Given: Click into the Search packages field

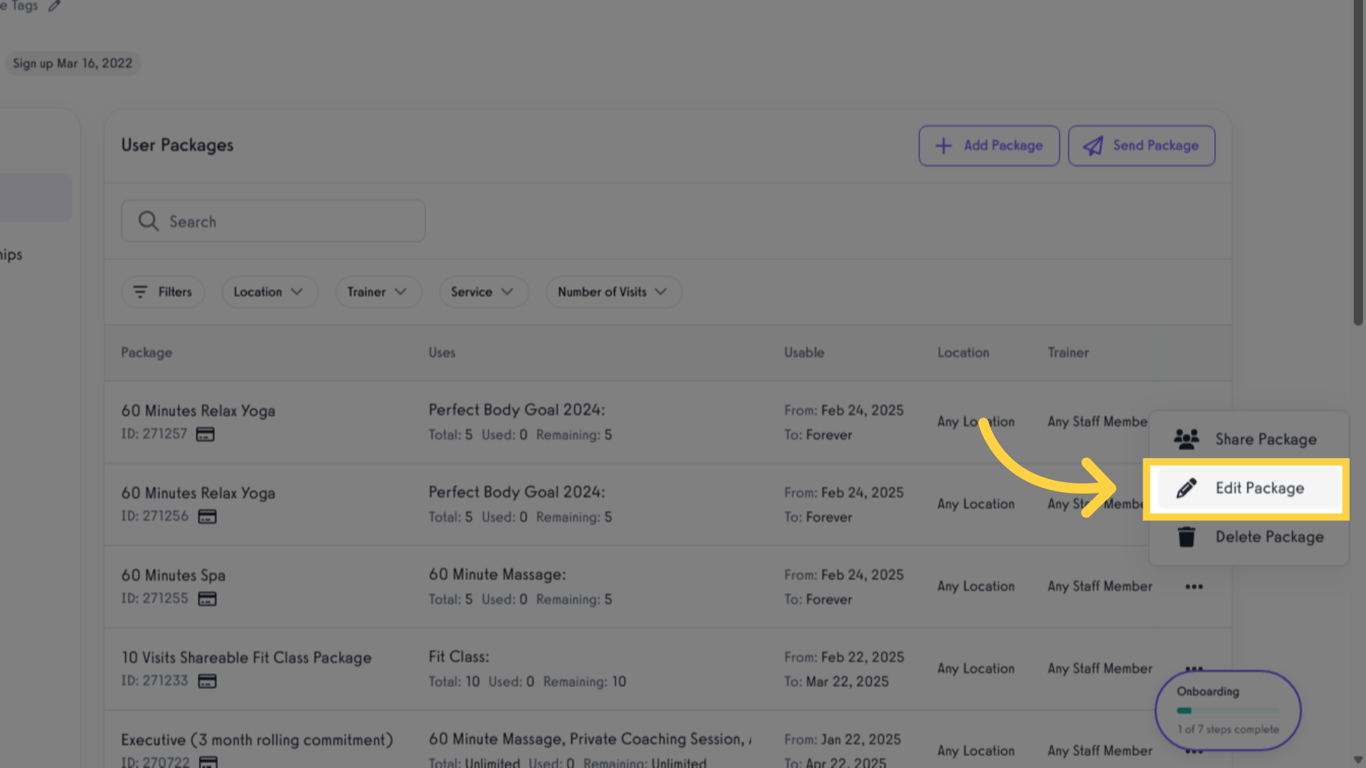Looking at the screenshot, I should pyautogui.click(x=290, y=221).
